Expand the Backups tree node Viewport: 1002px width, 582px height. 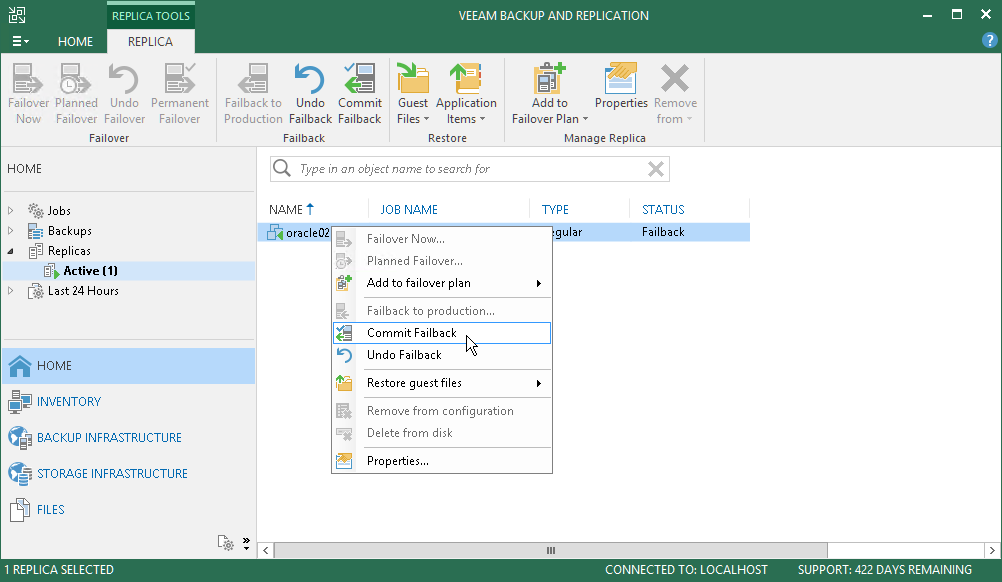tap(10, 231)
